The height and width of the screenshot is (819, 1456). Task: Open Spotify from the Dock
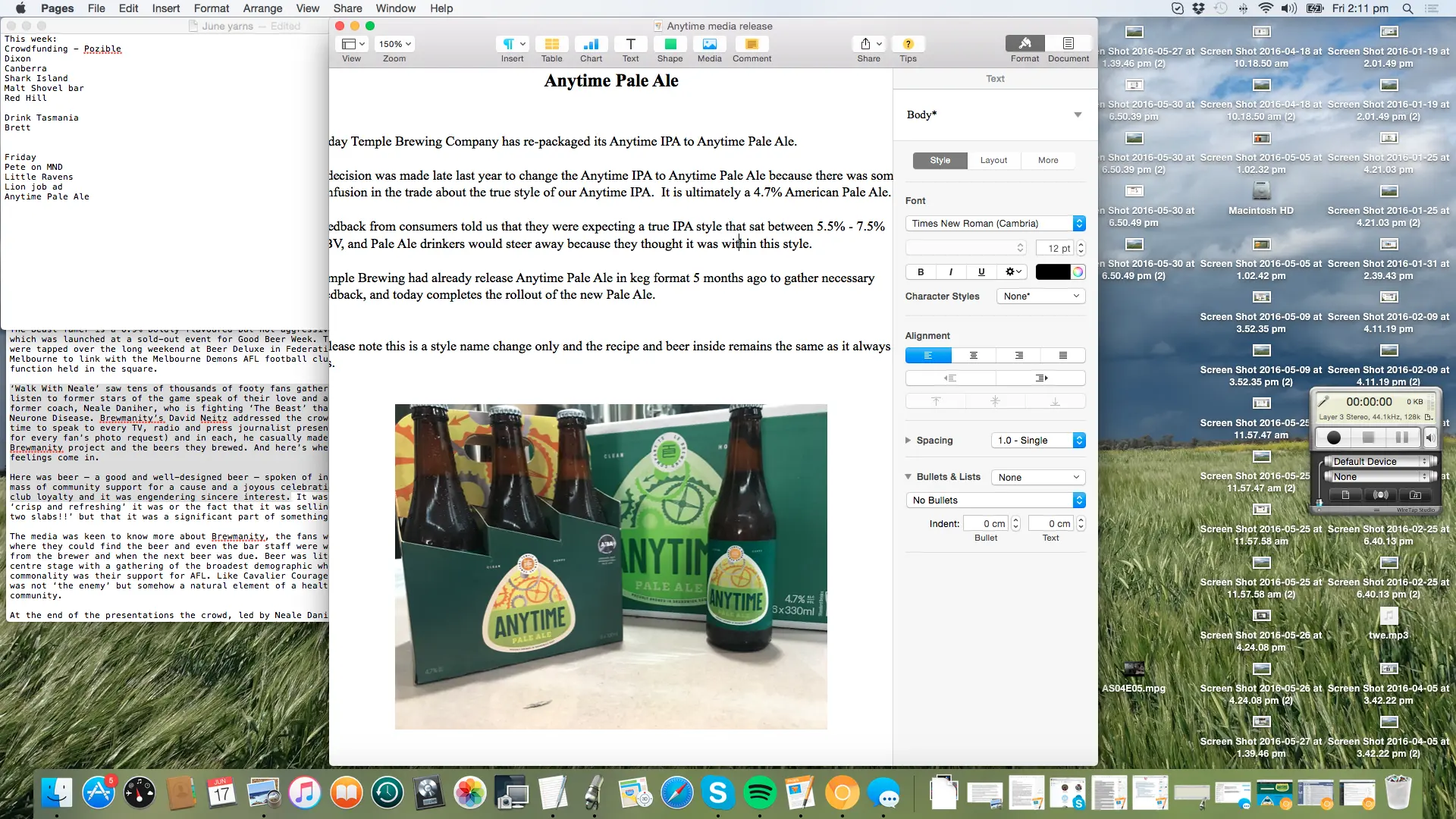pyautogui.click(x=761, y=792)
